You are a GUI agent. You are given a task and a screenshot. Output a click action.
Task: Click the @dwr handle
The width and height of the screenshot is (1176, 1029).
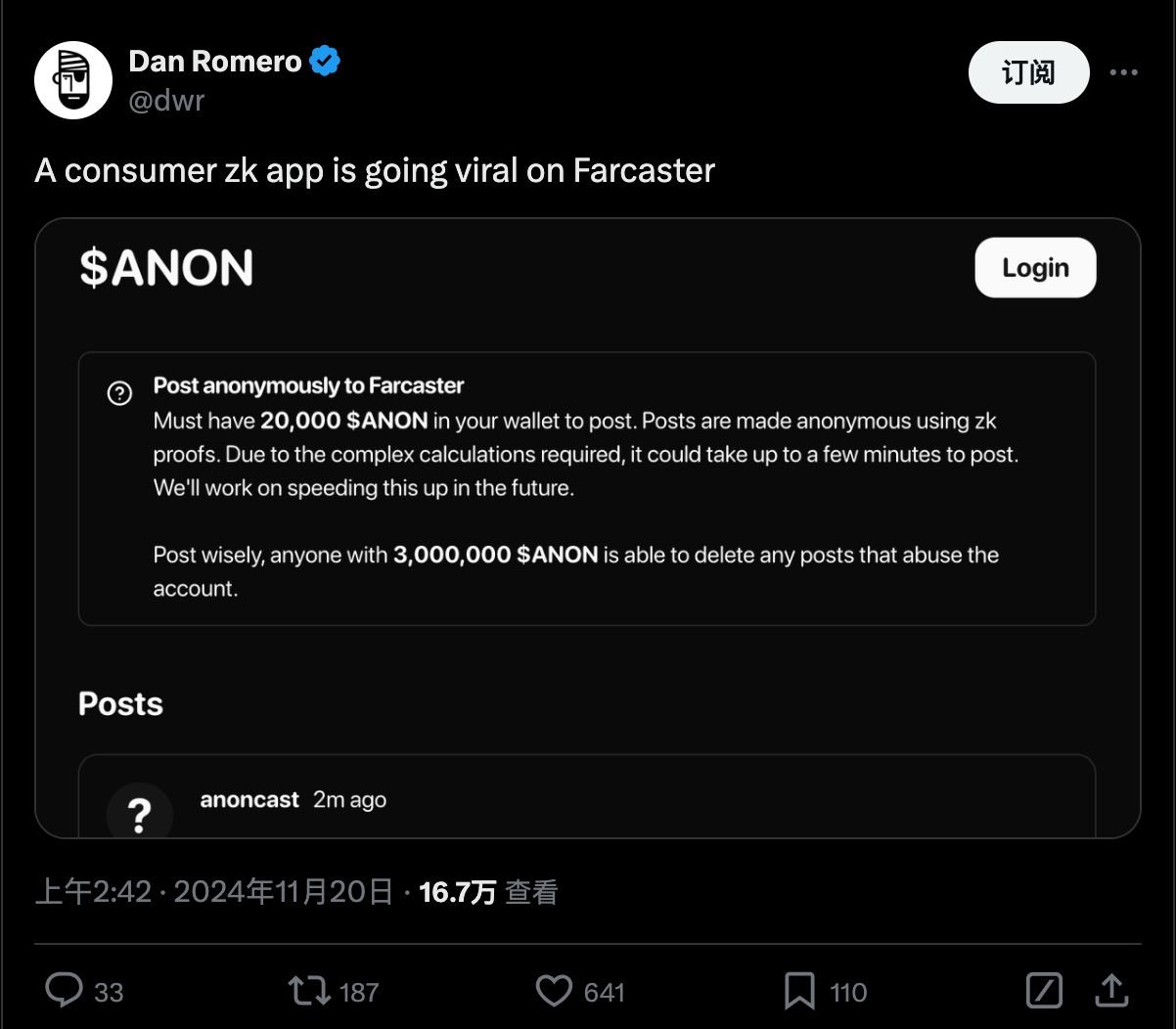coord(166,100)
